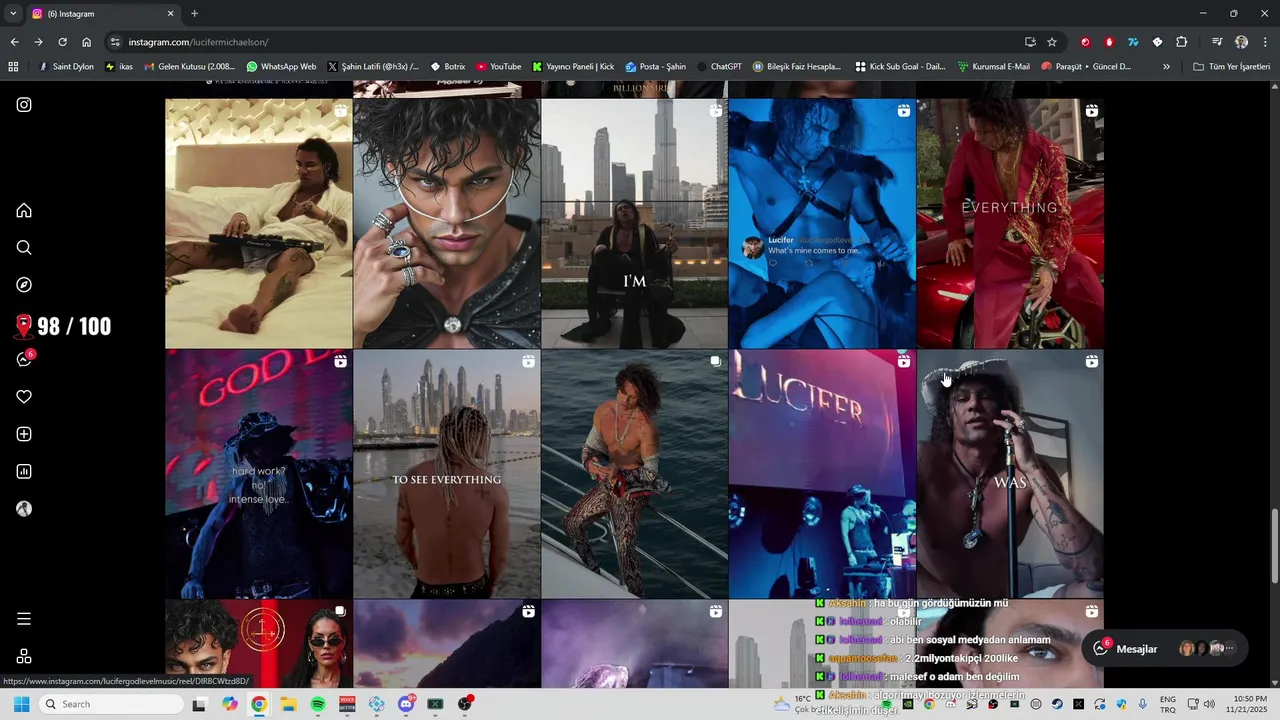Click the browser Home button
The image size is (1280, 720).
pos(86,42)
